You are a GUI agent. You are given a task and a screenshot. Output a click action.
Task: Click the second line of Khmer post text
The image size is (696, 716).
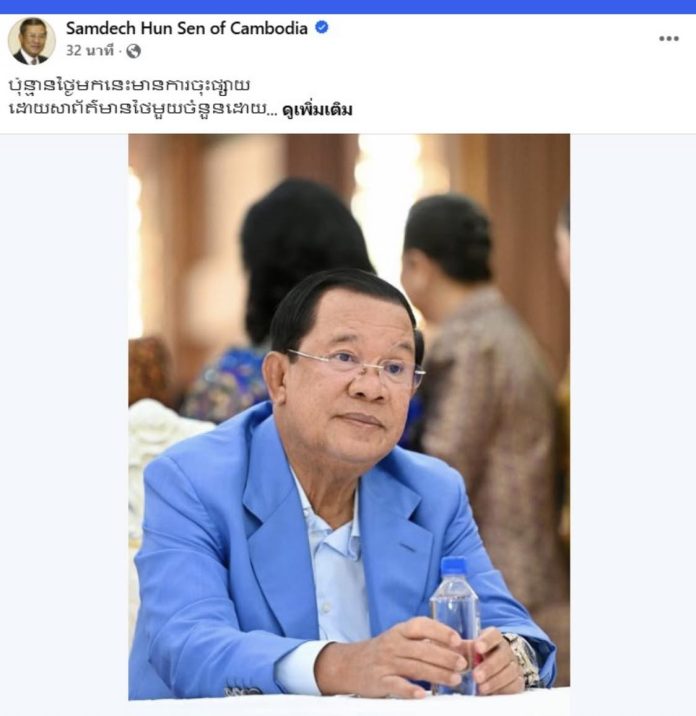[x=143, y=110]
